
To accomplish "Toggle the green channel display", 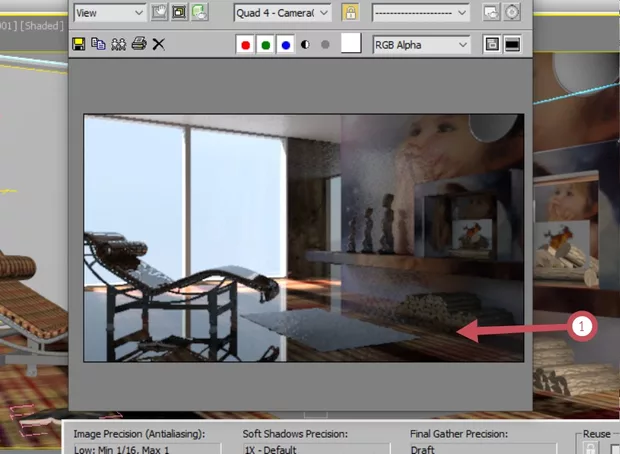I will click(x=267, y=45).
